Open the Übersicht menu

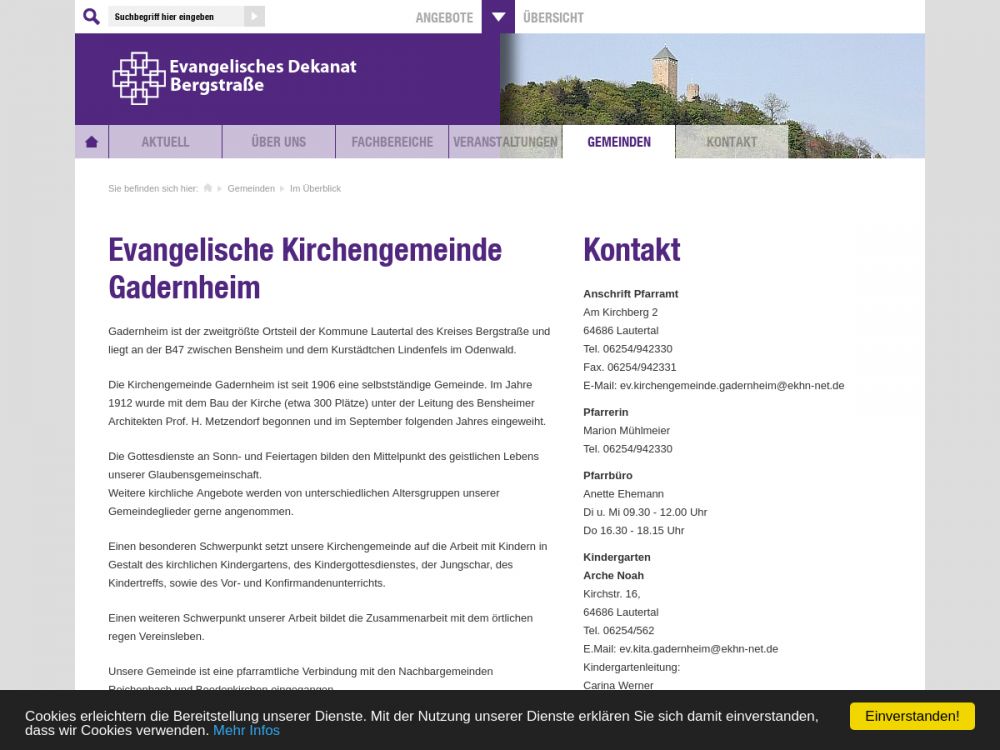tap(553, 17)
